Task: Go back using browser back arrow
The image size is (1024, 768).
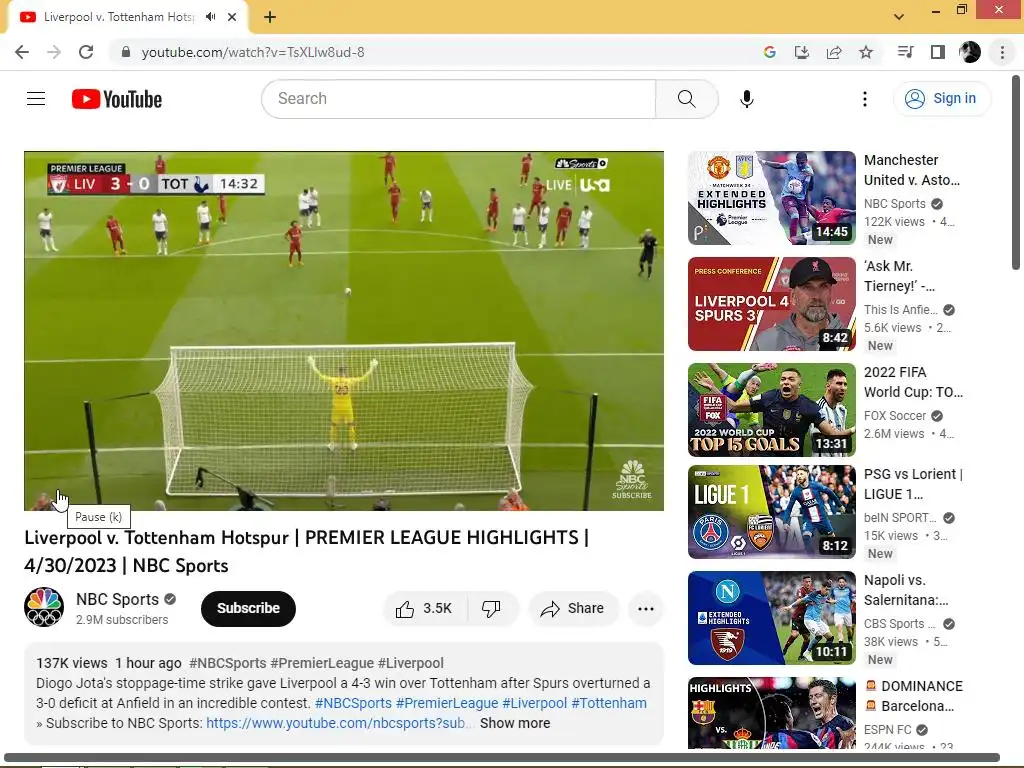Action: (22, 52)
